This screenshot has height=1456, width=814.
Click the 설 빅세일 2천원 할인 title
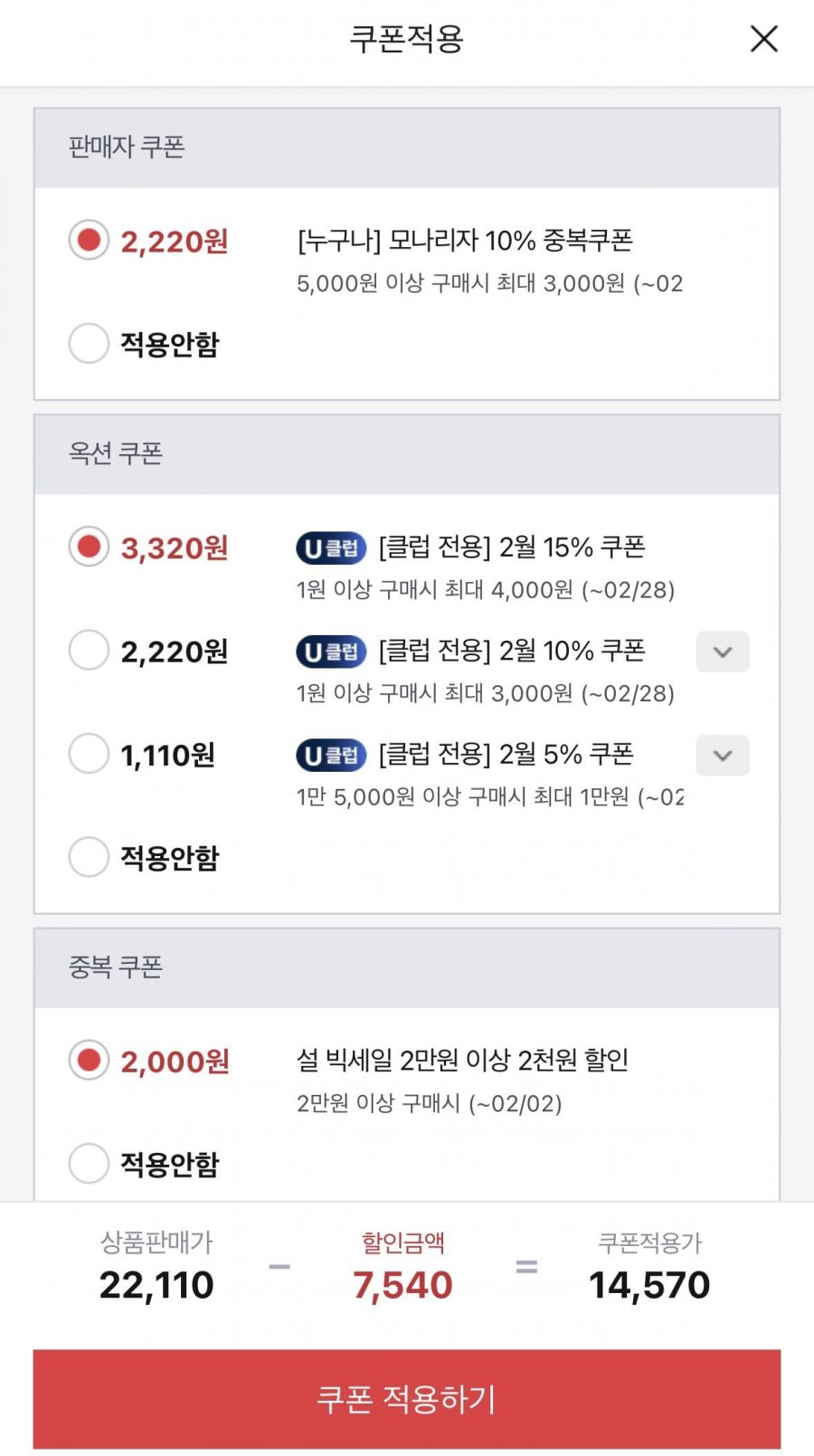tap(462, 1060)
